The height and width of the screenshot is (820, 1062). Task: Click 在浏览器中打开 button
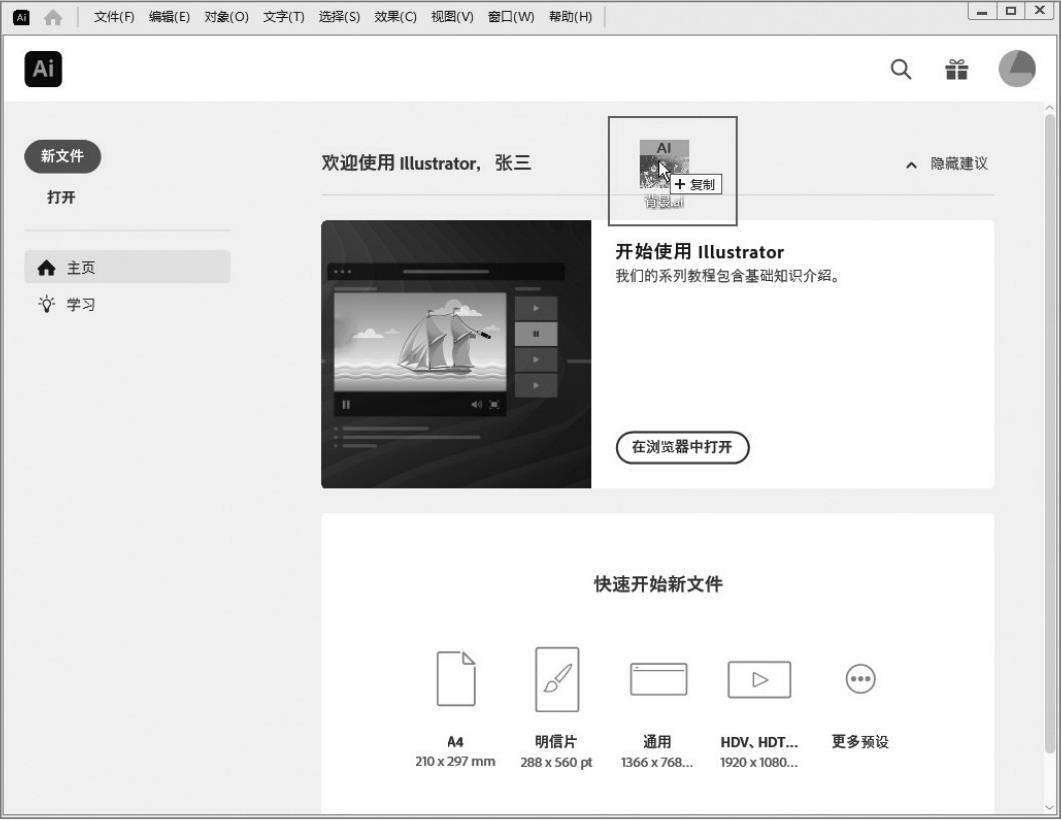(x=682, y=447)
